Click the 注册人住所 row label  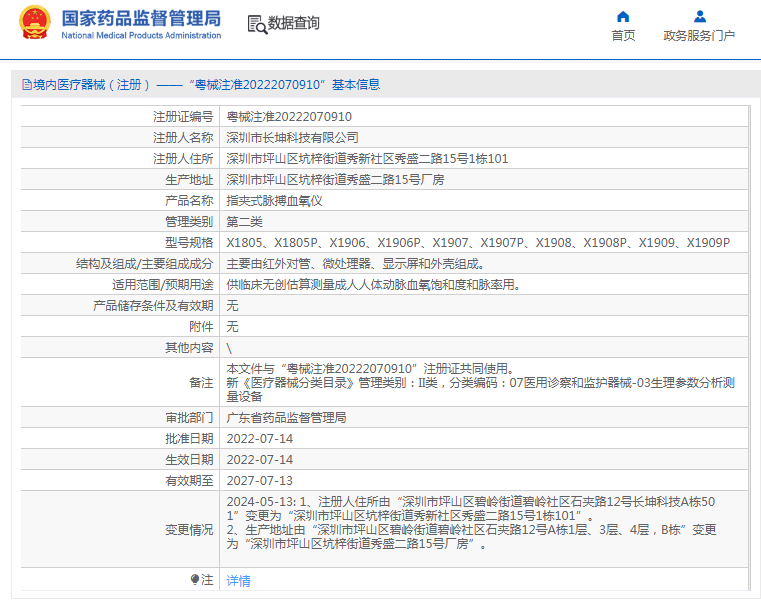pos(183,159)
